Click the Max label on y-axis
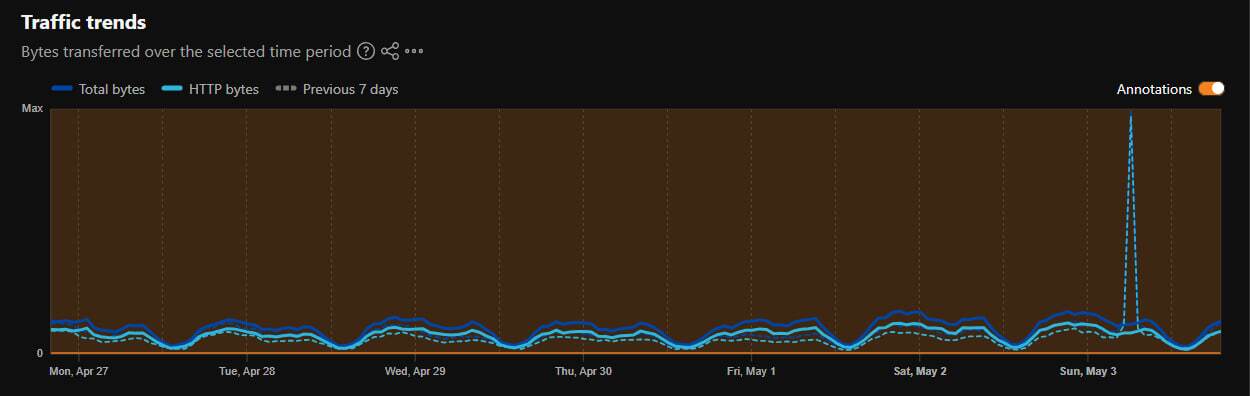This screenshot has height=396, width=1250. click(32, 108)
